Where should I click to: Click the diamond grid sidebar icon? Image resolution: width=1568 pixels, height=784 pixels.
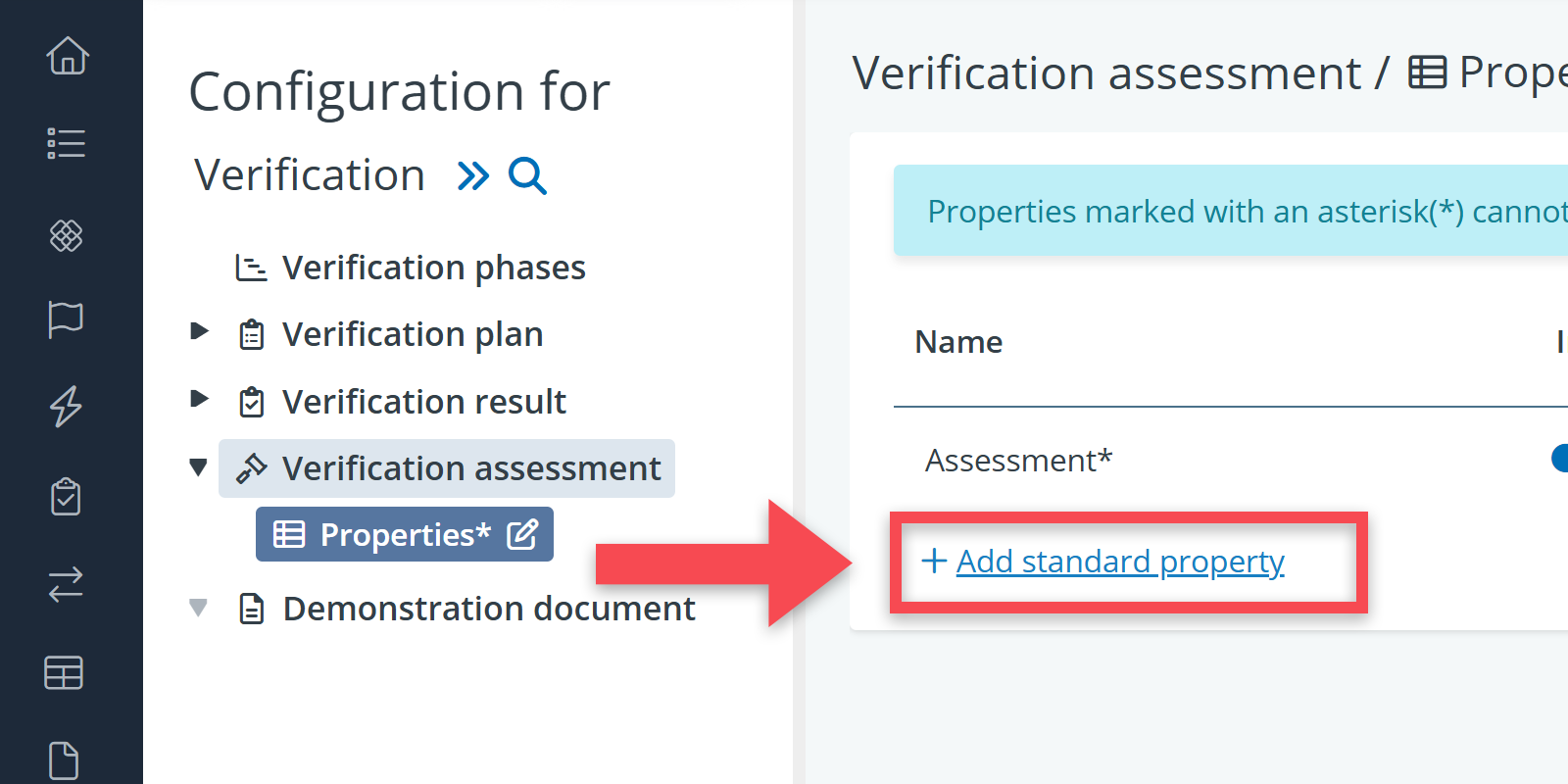click(67, 235)
